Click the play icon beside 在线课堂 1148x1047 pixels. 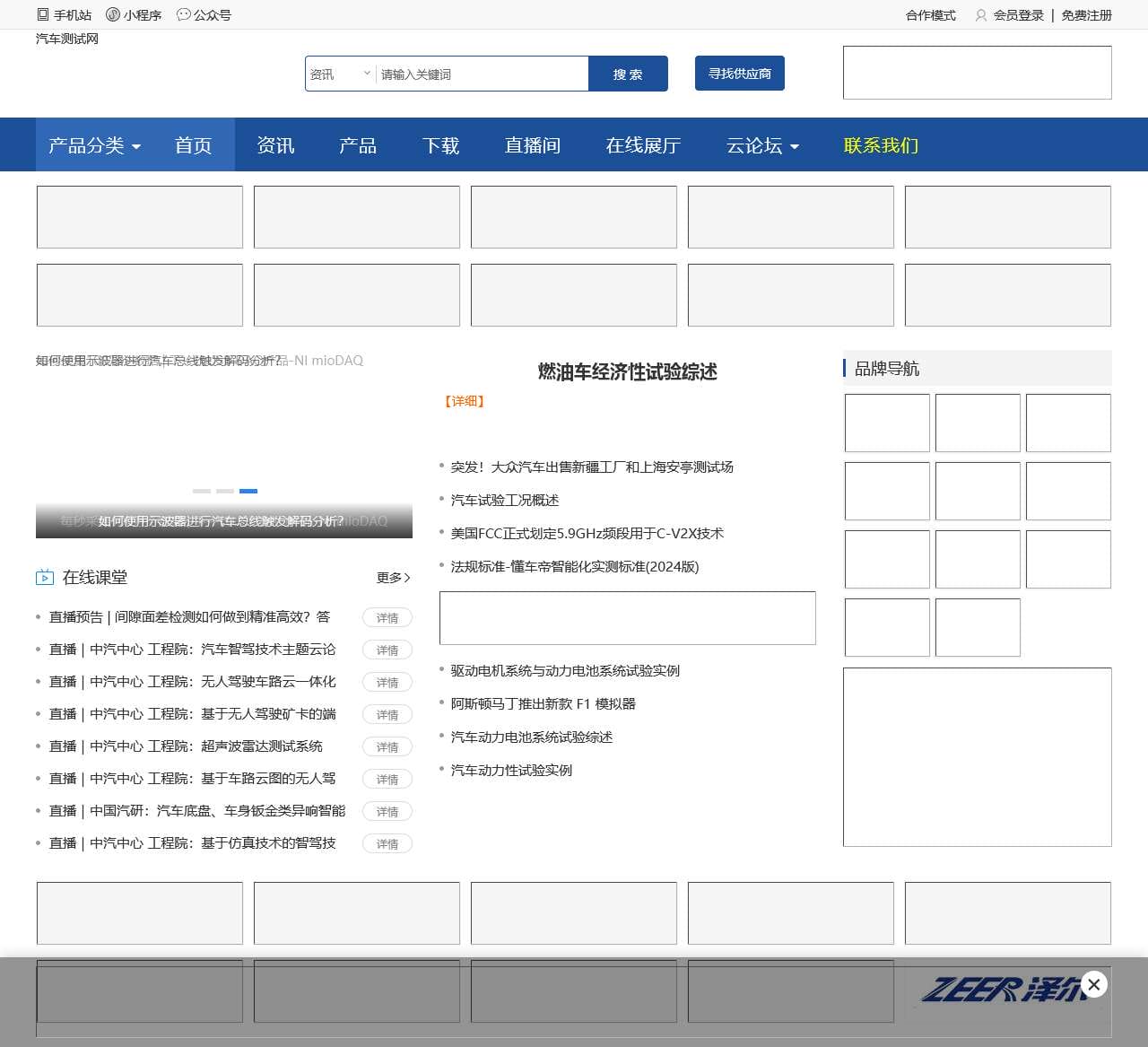[45, 578]
